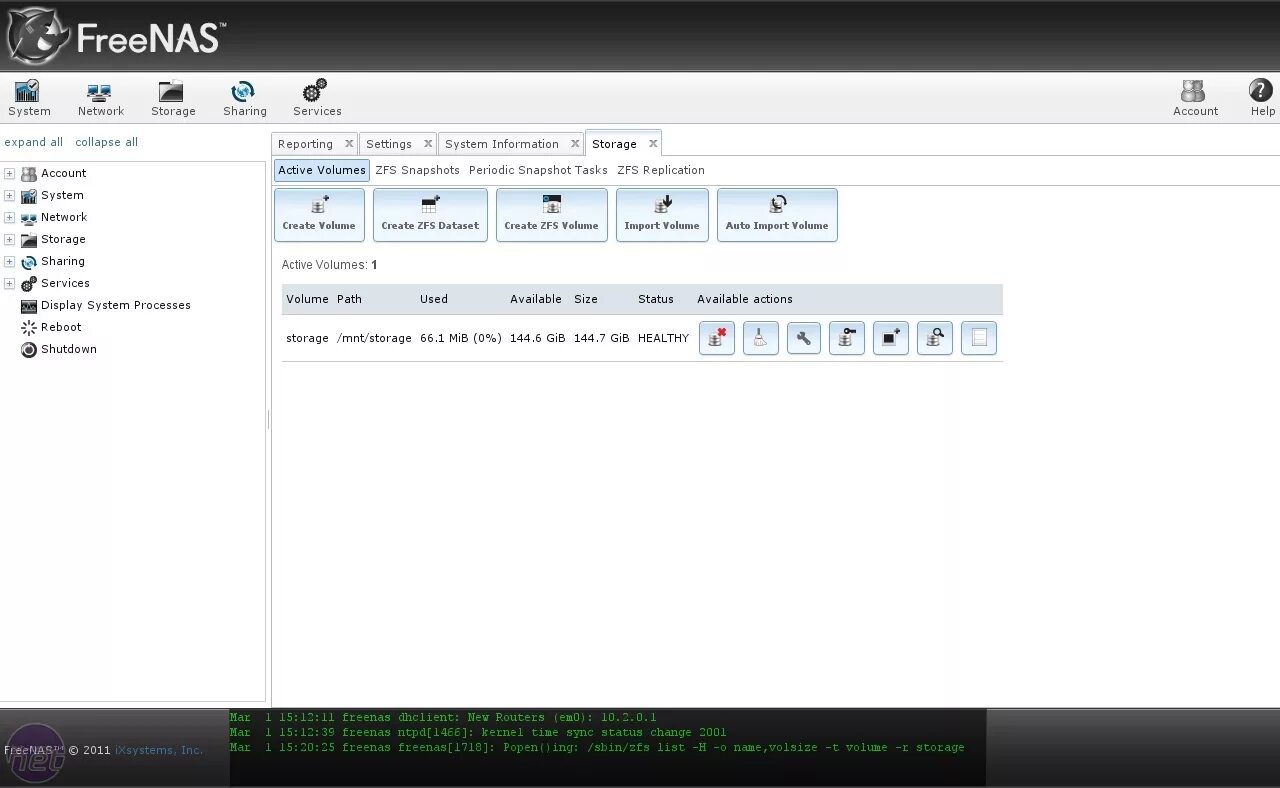
Task: Click the wrench volume options icon
Action: pyautogui.click(x=804, y=338)
